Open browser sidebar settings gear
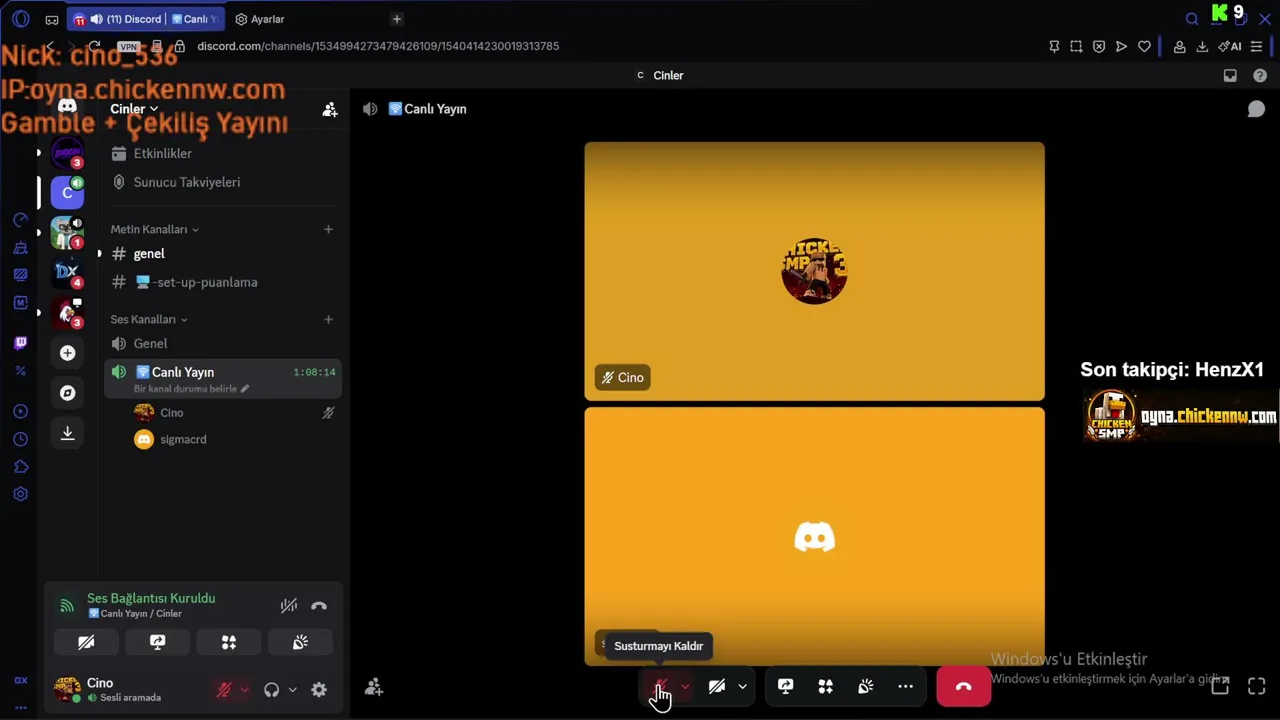This screenshot has width=1280, height=720. (x=20, y=494)
